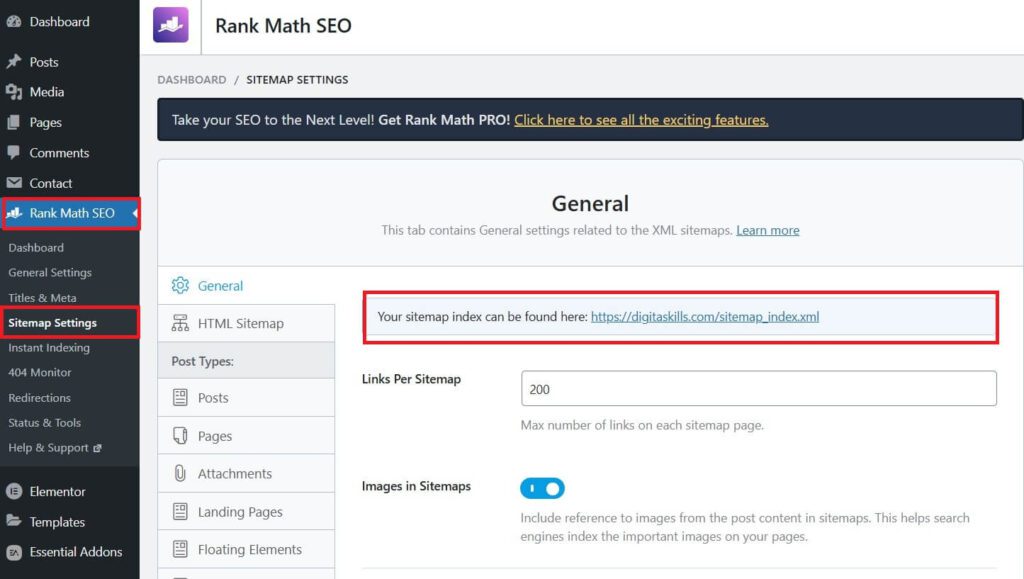Open the sitemap_index.xml URL link
This screenshot has width=1024, height=579.
[705, 317]
